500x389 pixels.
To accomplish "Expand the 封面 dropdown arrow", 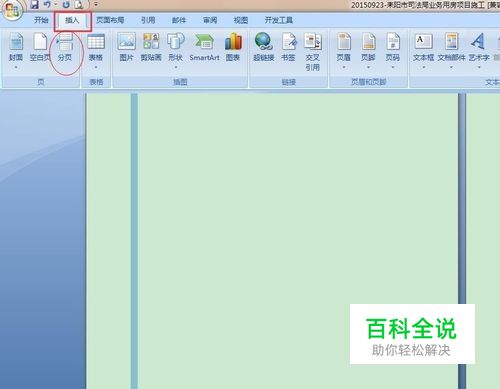I will [16, 68].
